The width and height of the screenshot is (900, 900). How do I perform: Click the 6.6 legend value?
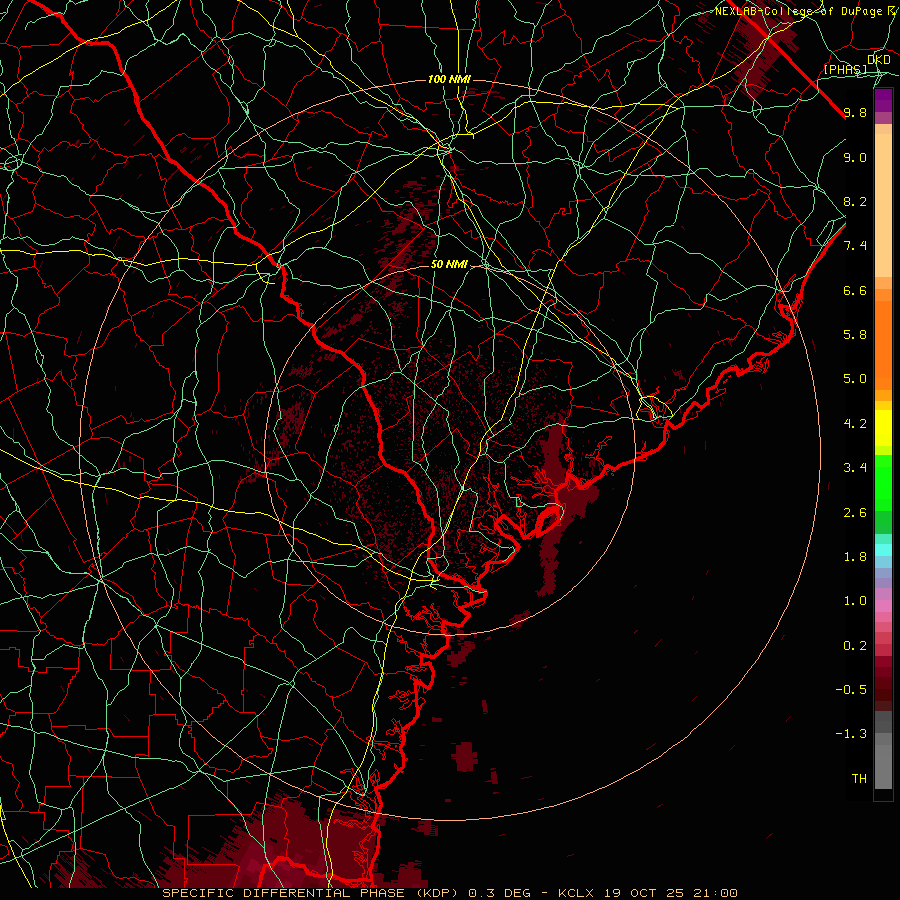(x=855, y=290)
